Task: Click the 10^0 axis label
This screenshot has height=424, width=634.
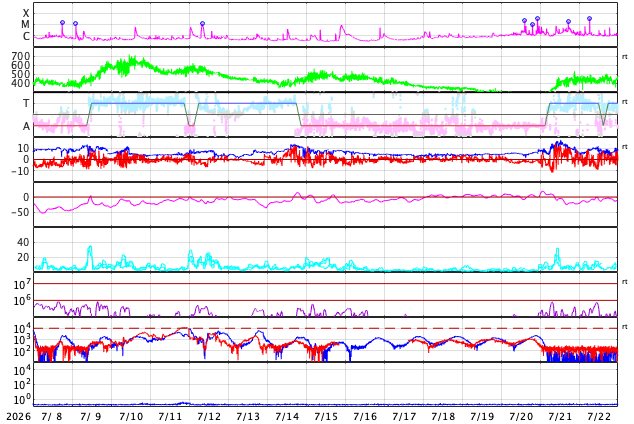Action: [22, 399]
